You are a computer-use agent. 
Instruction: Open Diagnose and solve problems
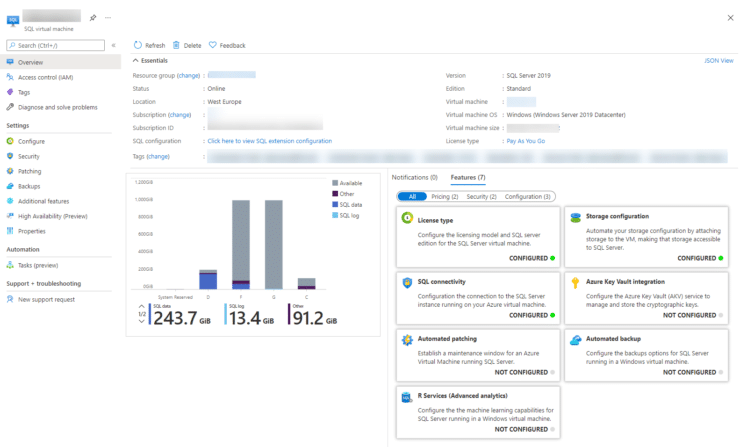[60, 107]
